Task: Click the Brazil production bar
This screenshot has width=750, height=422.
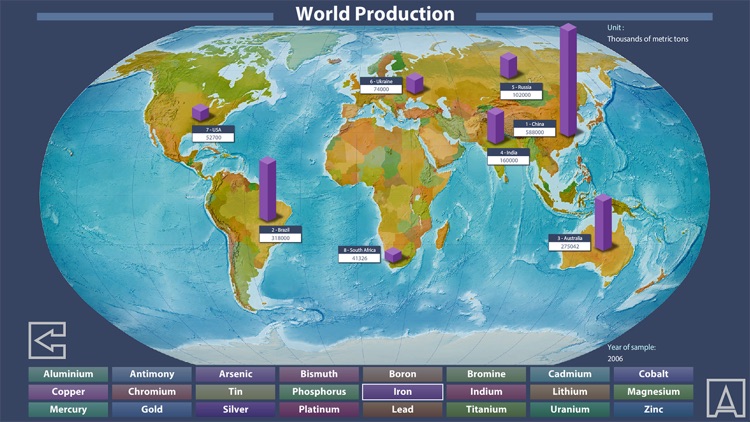Action: coord(267,189)
